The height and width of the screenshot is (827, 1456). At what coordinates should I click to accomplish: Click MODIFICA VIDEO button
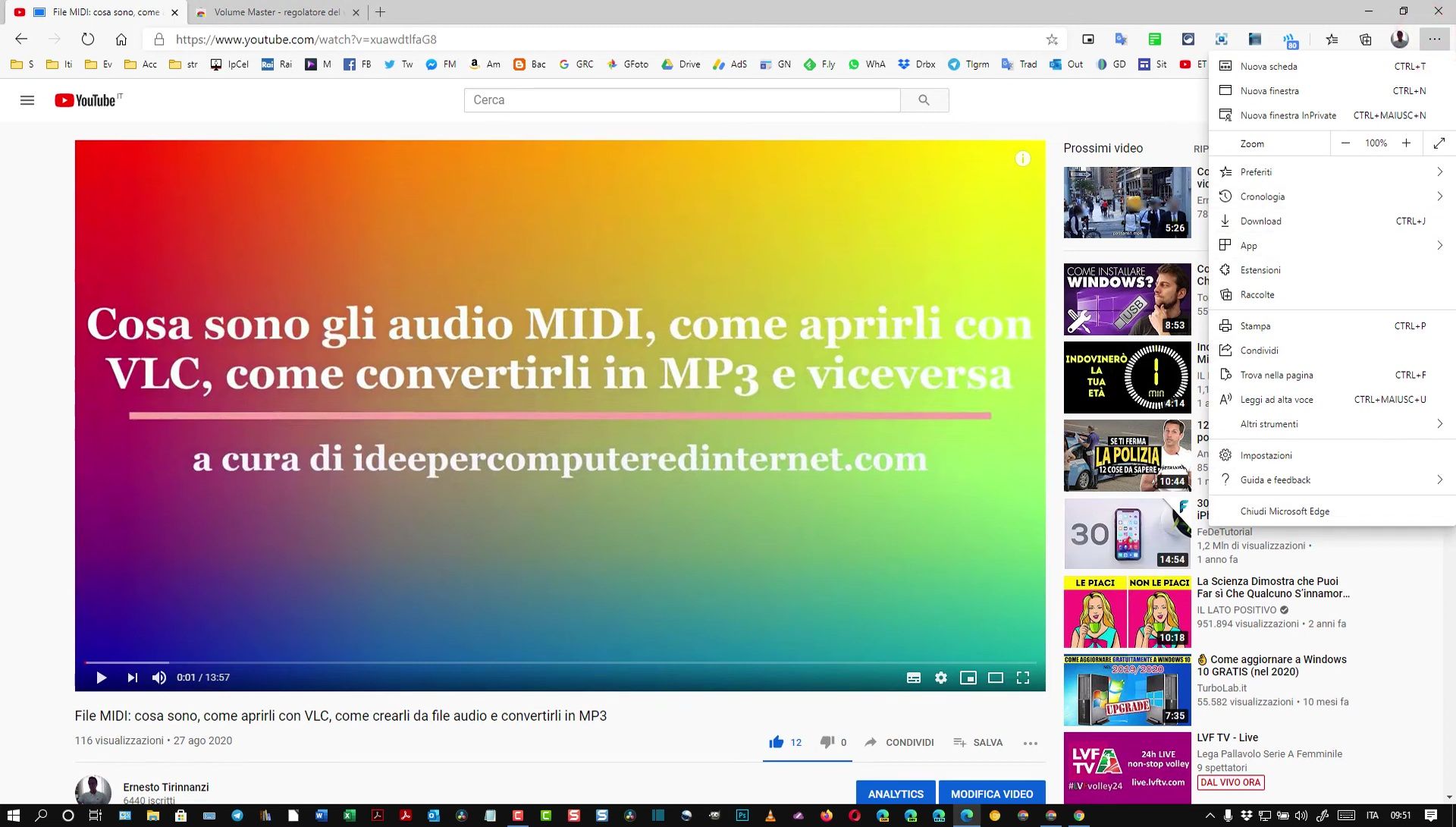tap(992, 794)
